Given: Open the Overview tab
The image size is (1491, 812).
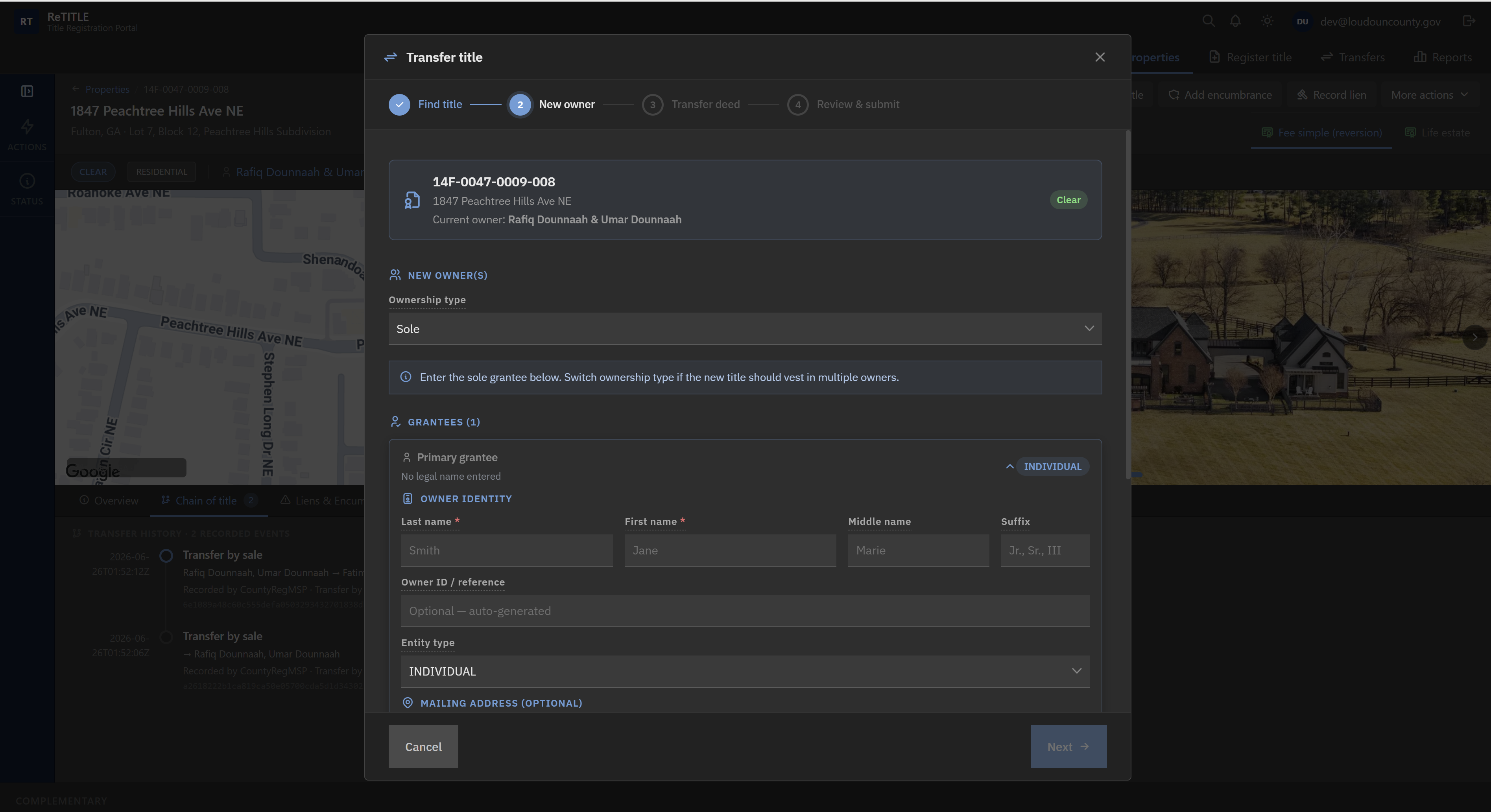Looking at the screenshot, I should coord(109,501).
